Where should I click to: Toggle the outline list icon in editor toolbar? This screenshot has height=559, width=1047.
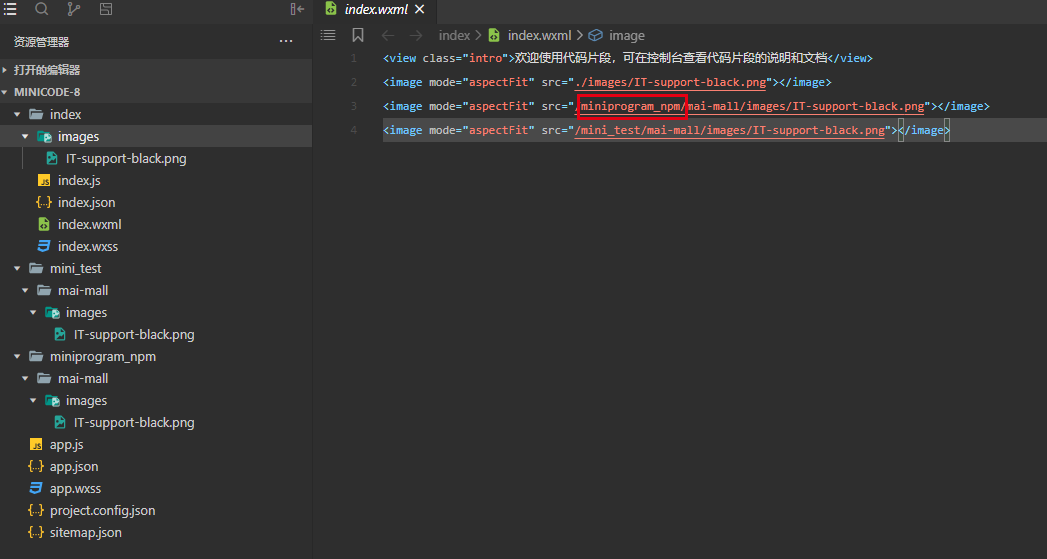328,35
